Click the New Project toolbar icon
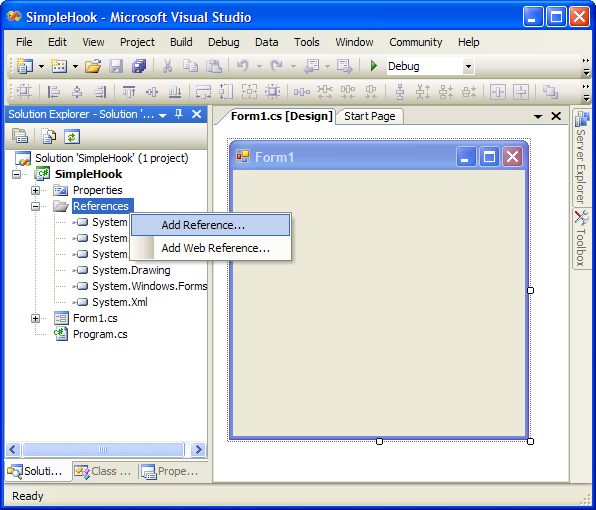596x510 pixels. tap(24, 66)
